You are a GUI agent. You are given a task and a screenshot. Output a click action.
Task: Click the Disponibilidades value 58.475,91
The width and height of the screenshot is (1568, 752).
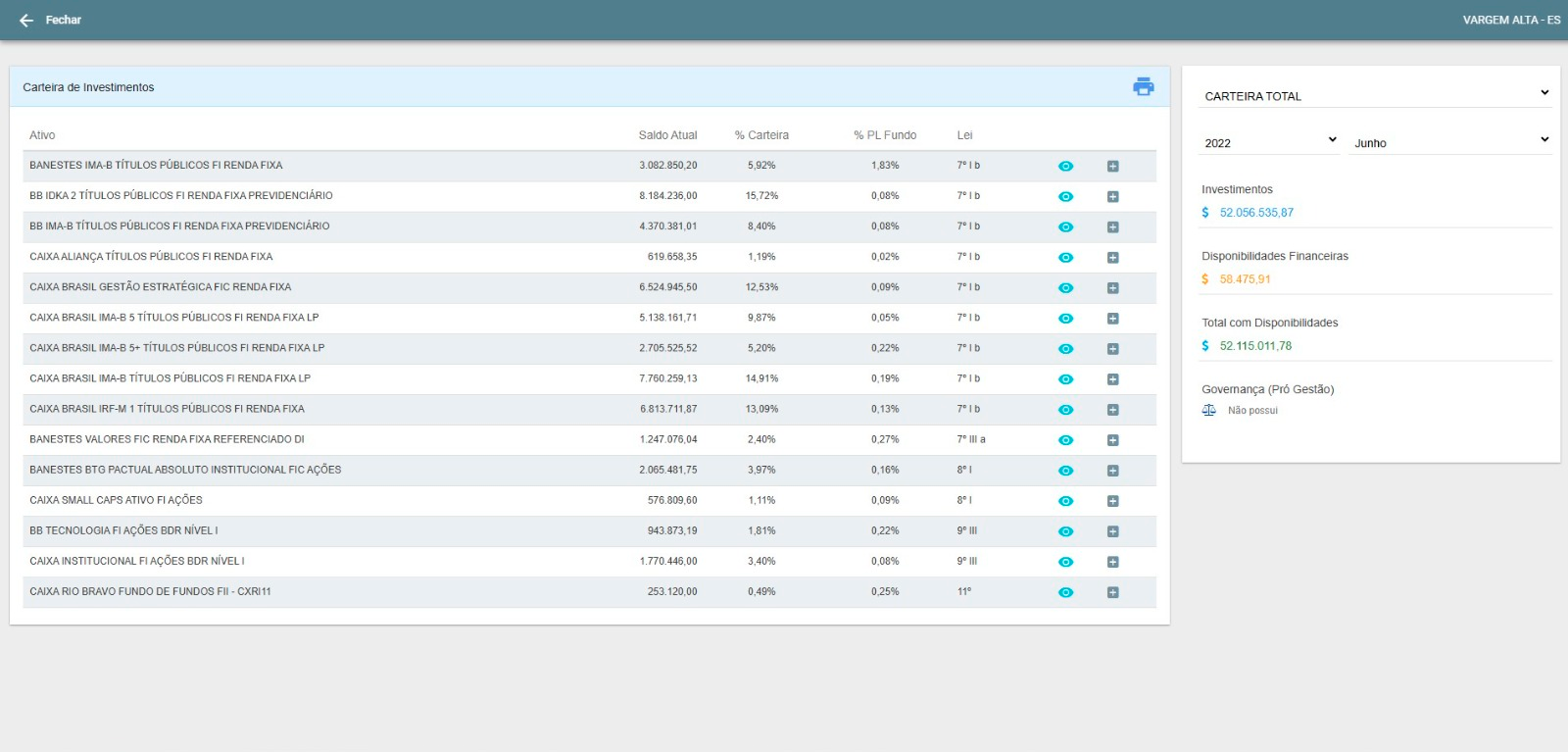pos(1245,278)
